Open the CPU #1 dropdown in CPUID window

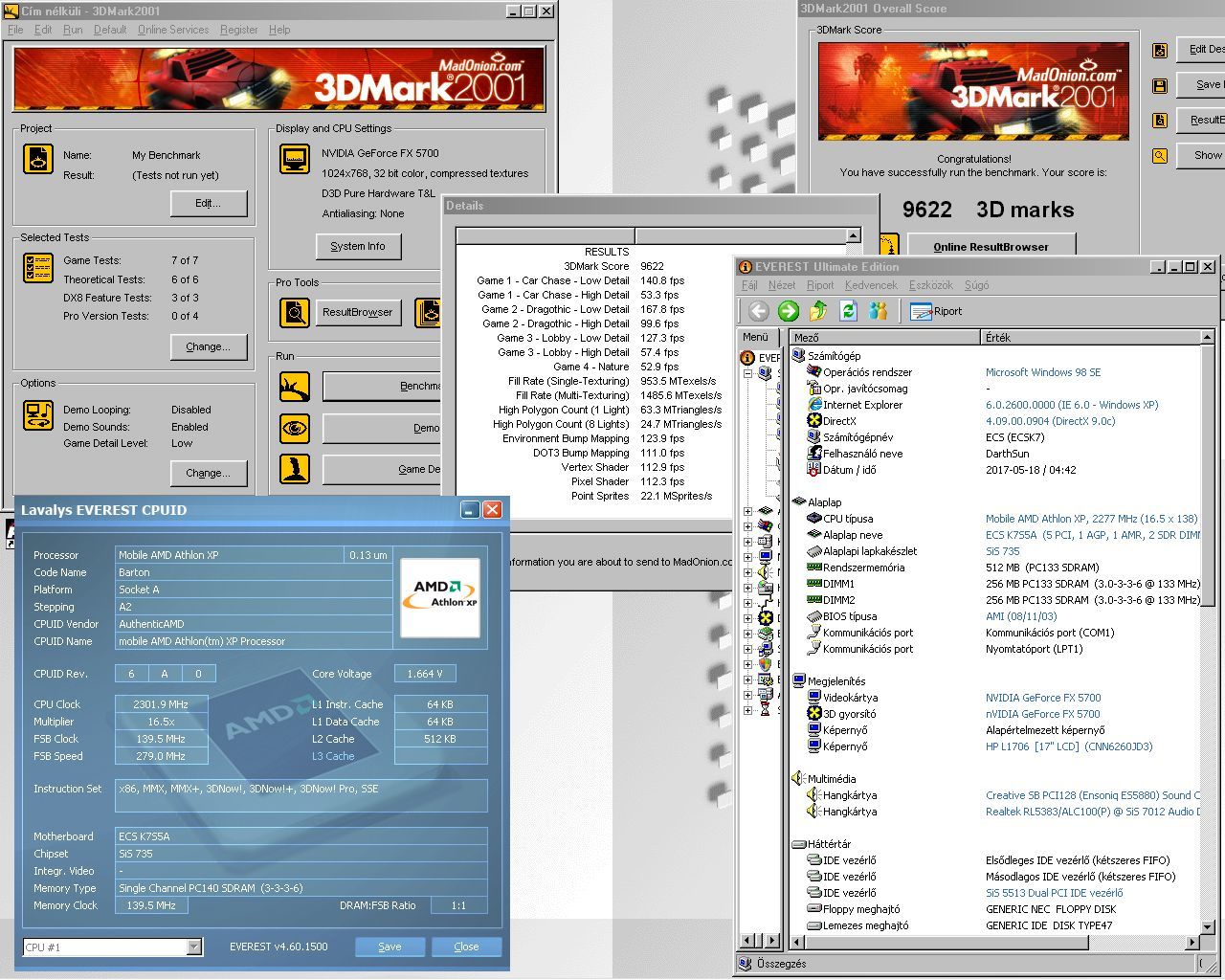[194, 947]
